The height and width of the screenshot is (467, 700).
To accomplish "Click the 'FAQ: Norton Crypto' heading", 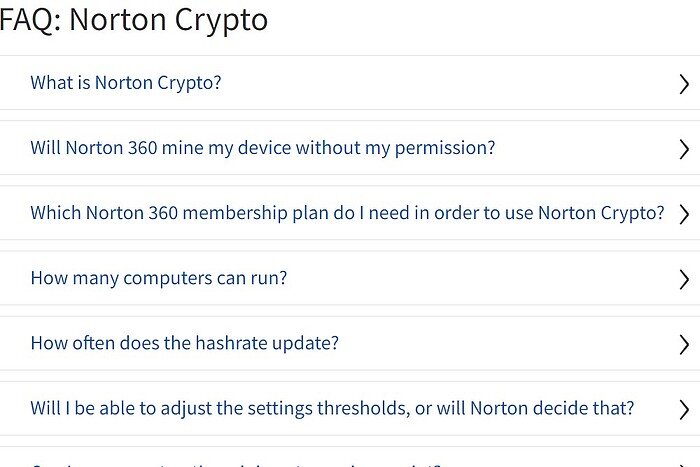I will coord(134,20).
